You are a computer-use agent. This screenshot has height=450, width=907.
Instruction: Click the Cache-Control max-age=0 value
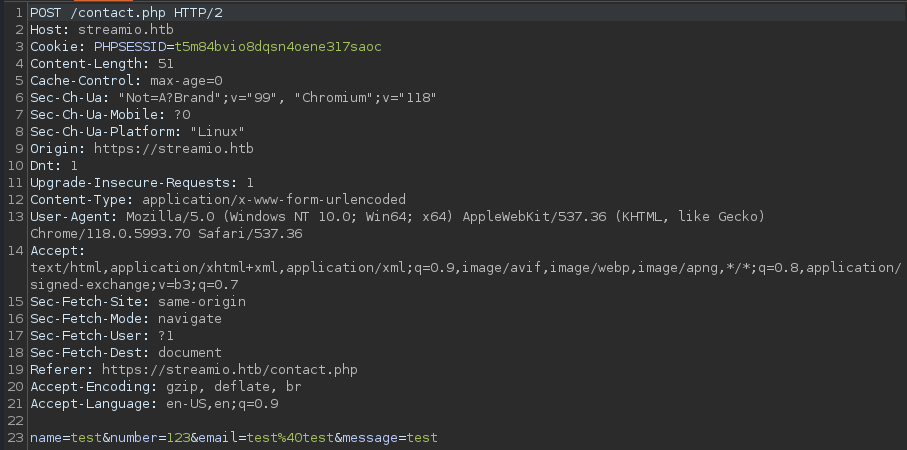click(x=186, y=80)
